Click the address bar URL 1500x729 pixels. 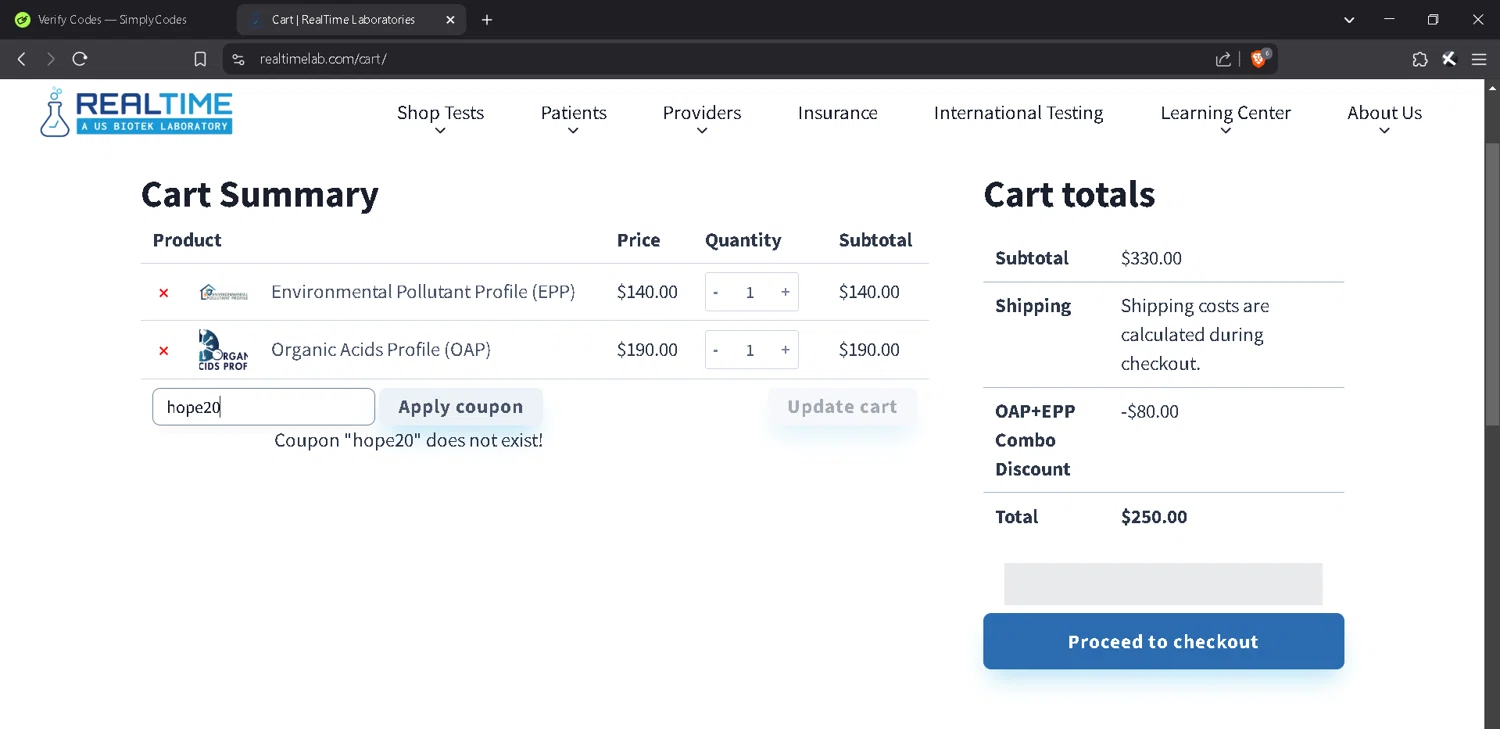[x=323, y=59]
